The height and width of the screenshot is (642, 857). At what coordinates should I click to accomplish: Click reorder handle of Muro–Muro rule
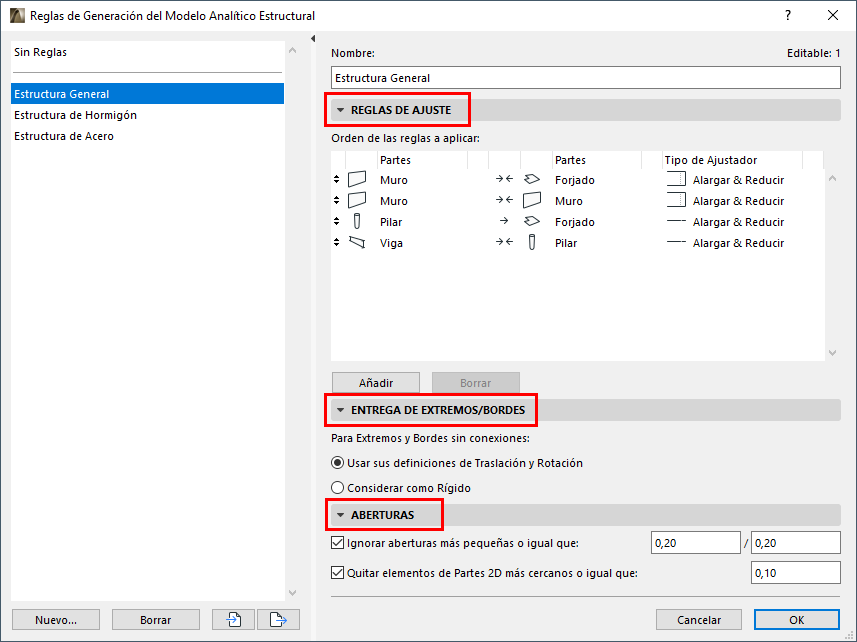pyautogui.click(x=337, y=201)
